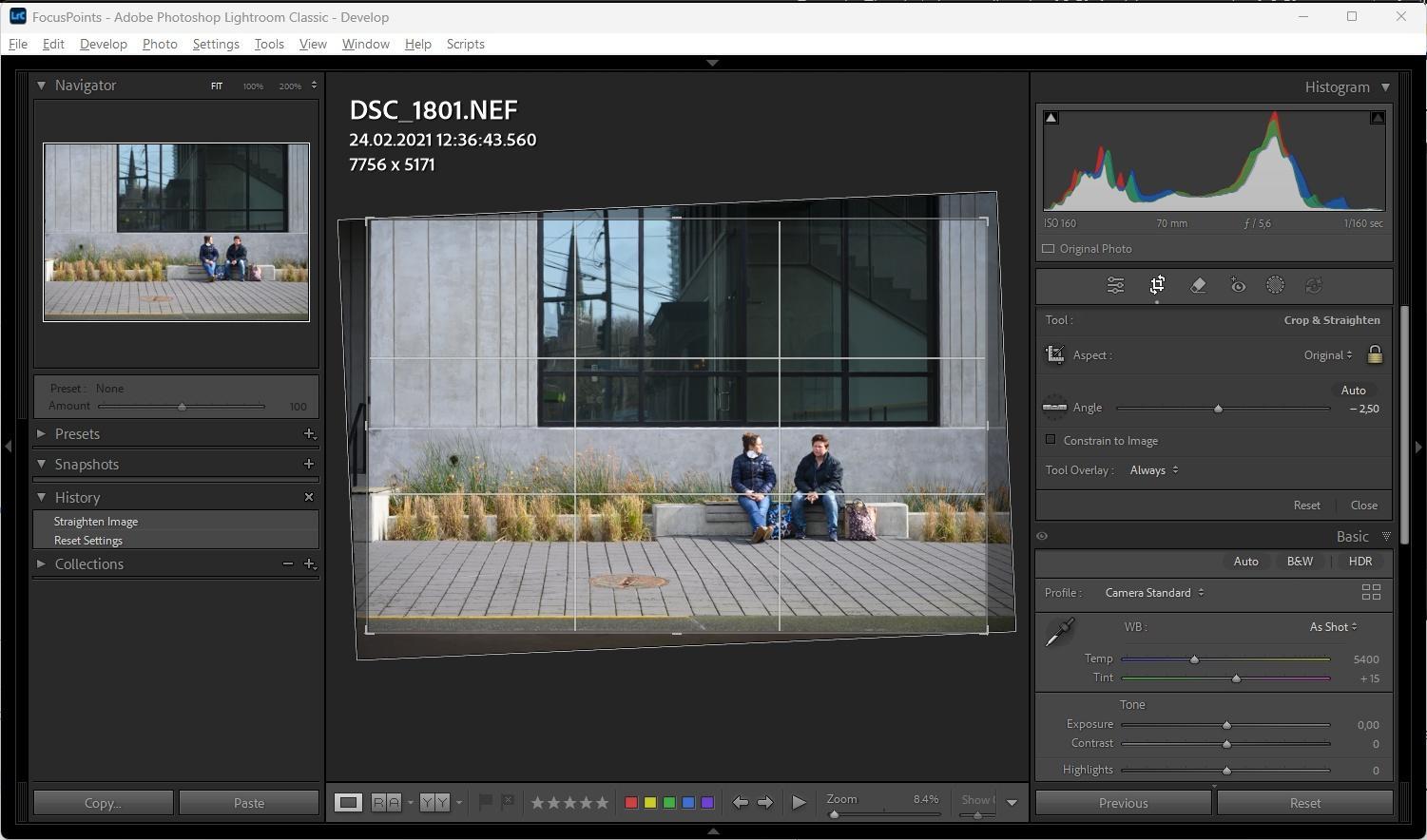
Task: Click the Crop Frame tool icon
Action: [x=1055, y=354]
